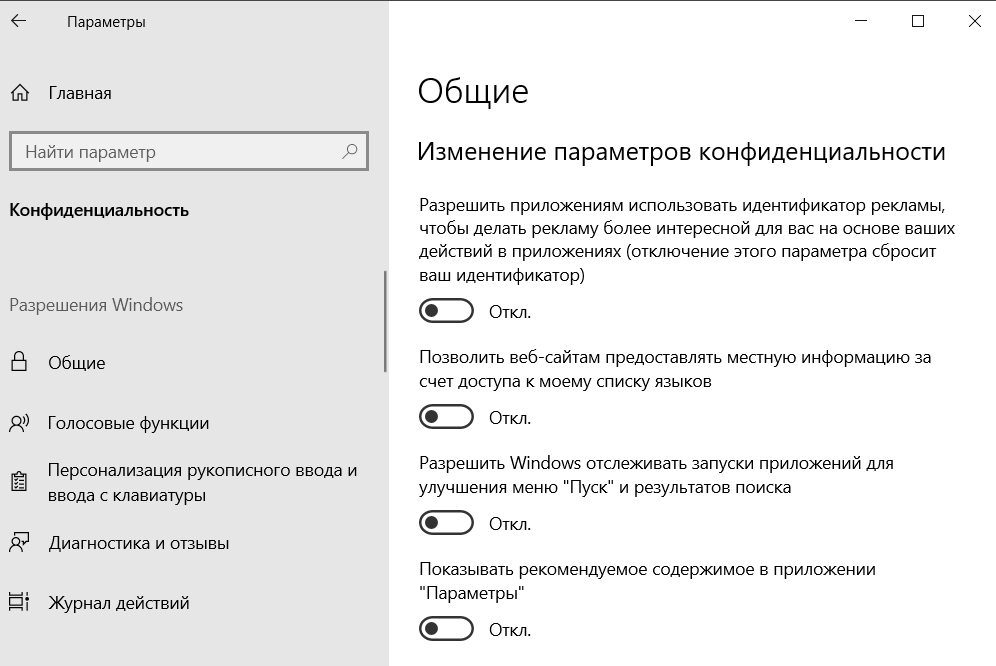The width and height of the screenshot is (996, 666).
Task: Open Голосовые функции settings section
Action: pyautogui.click(x=128, y=423)
